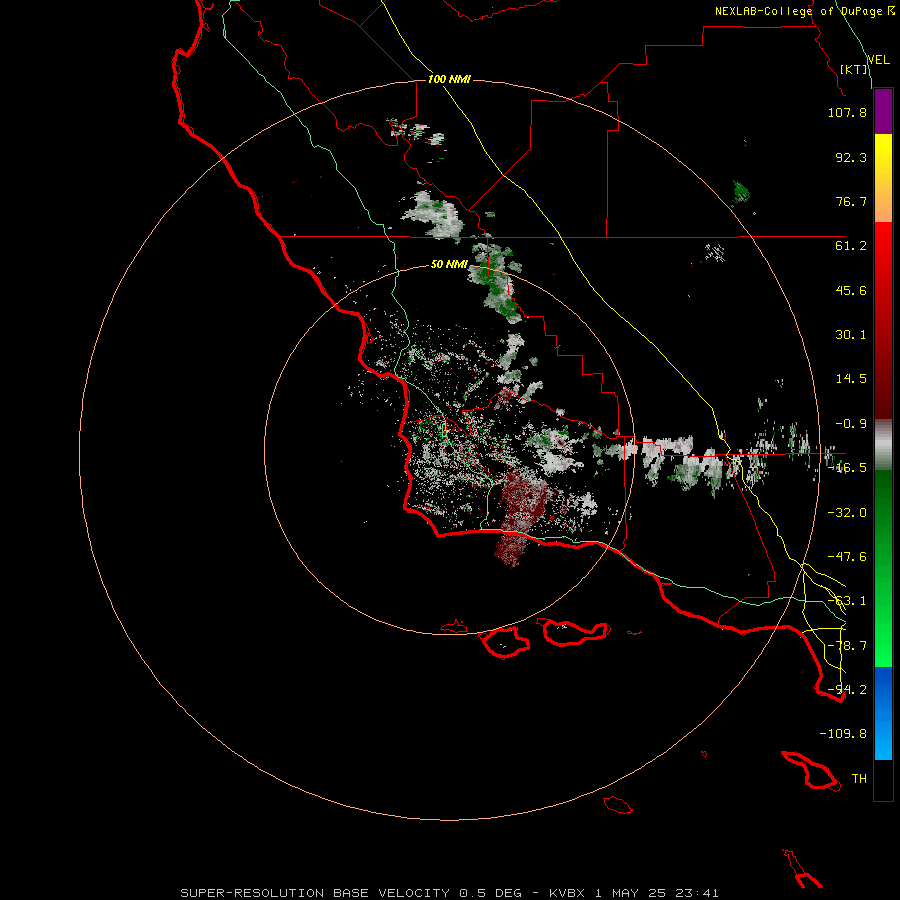Click the purple segment of color bar
The width and height of the screenshot is (900, 900).
coord(883,111)
